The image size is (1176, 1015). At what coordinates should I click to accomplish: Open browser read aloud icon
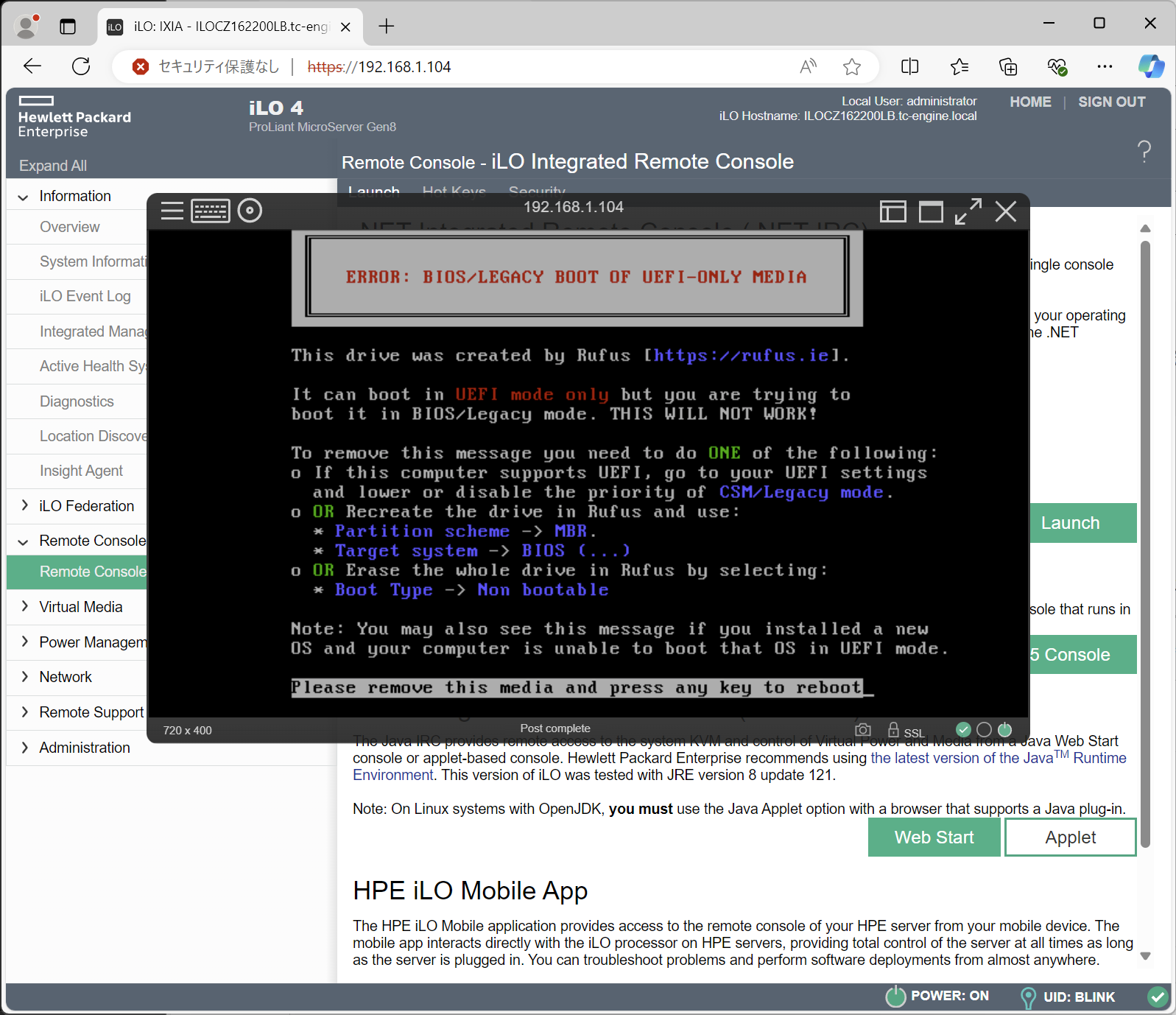click(x=809, y=67)
